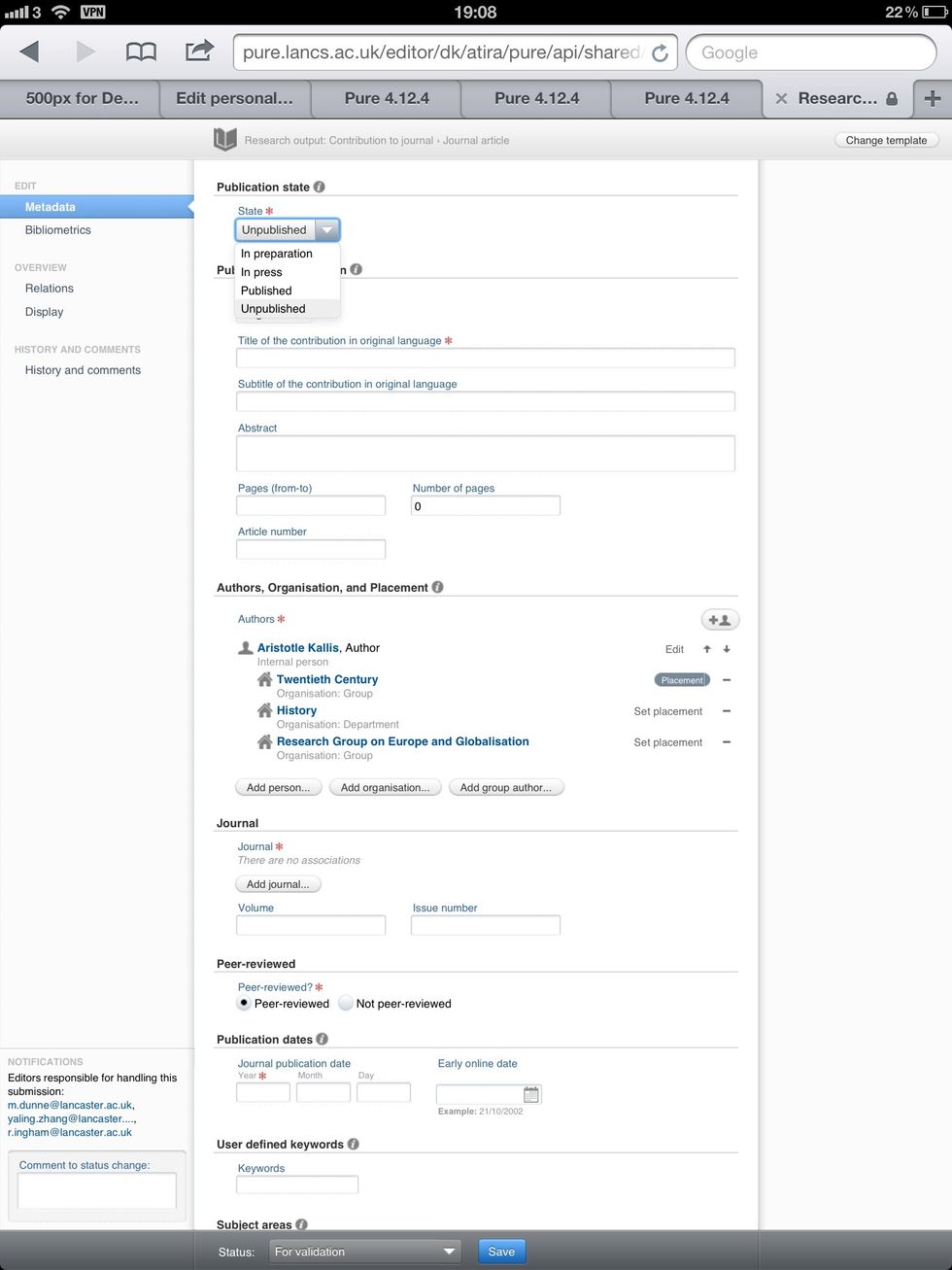
Task: Click inside the Comment to status change field
Action: 95,1189
